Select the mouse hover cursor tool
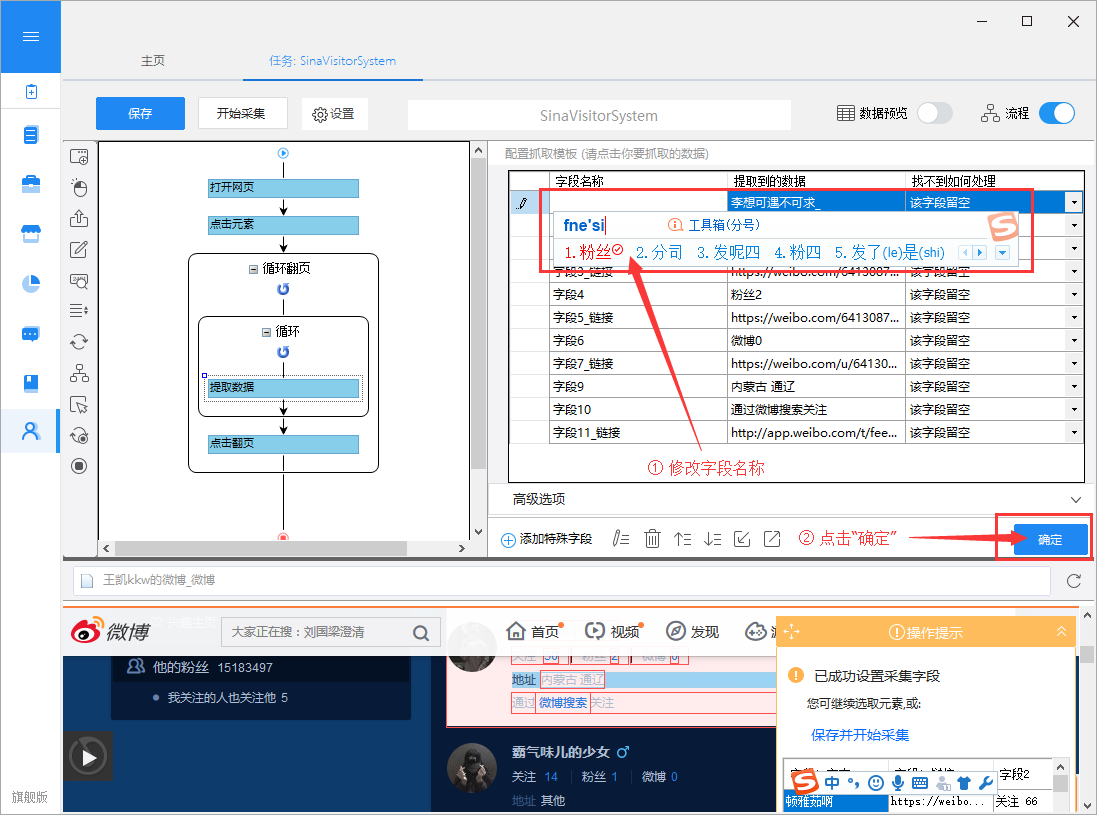1097x815 pixels. 79,404
